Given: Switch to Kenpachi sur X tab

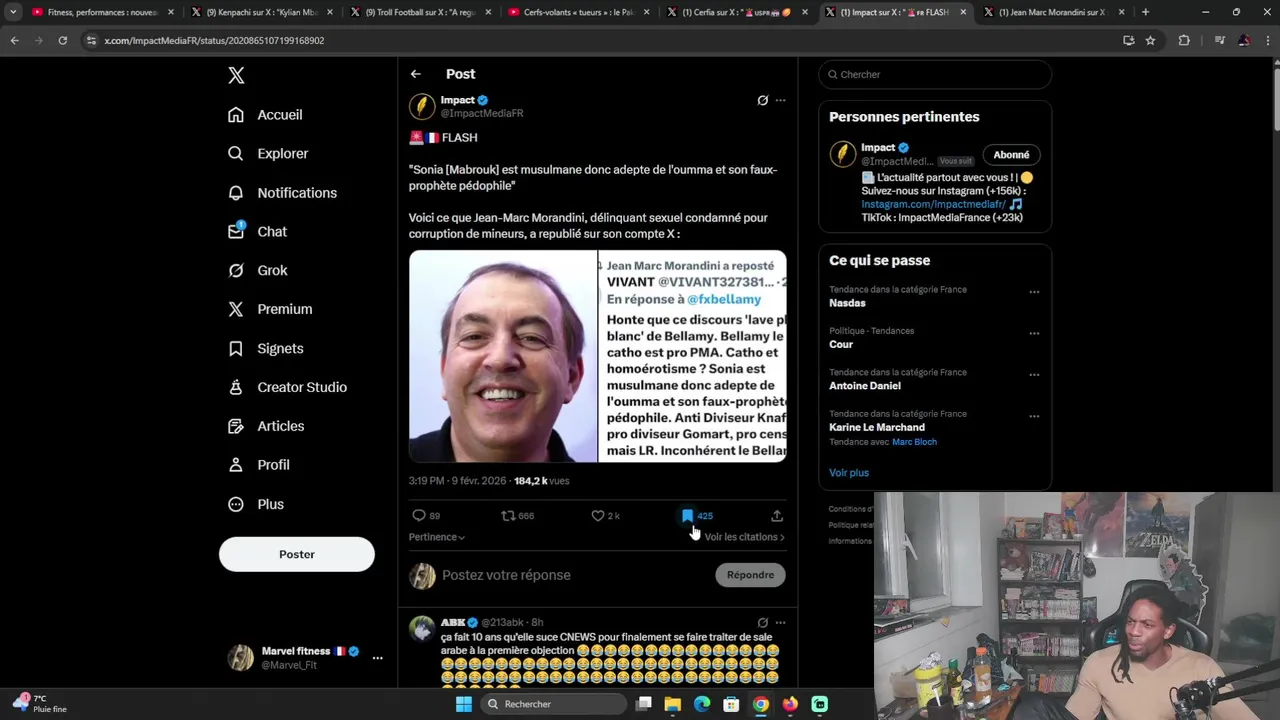Looking at the screenshot, I should click(260, 12).
